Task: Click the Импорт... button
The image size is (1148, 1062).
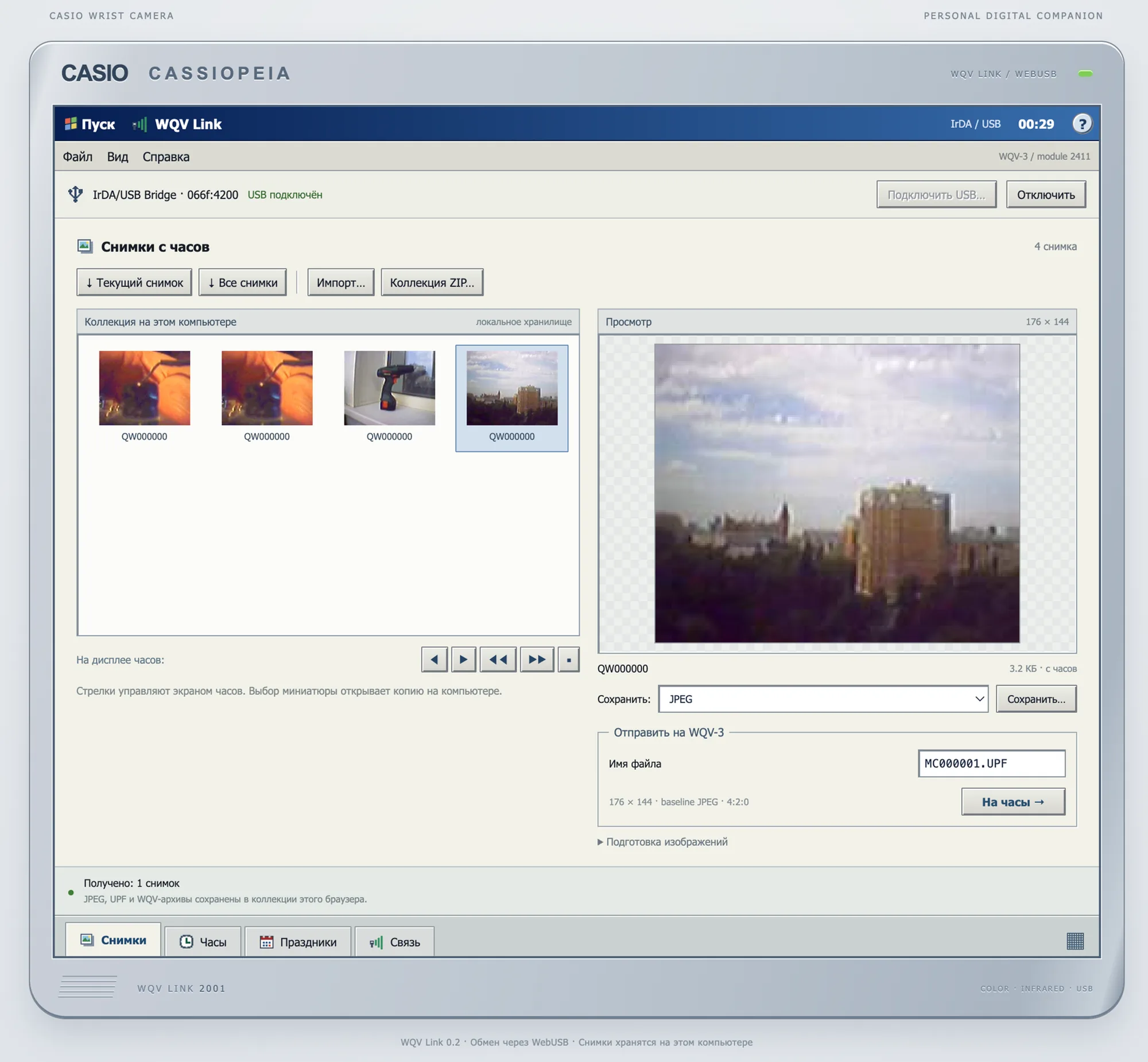Action: click(x=341, y=282)
